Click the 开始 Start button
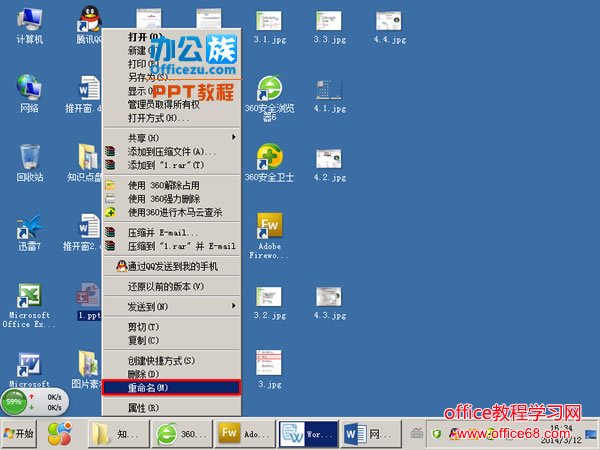The image size is (600, 450). [20, 433]
